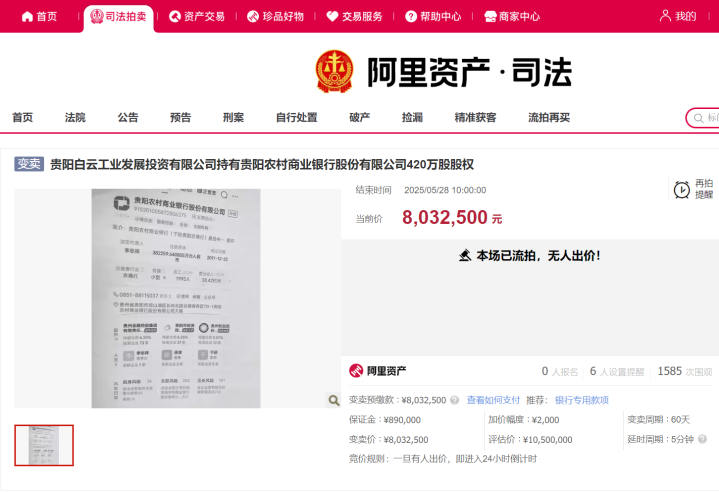Open the 破产 navigation item
Viewport: 719px width, 492px height.
(x=360, y=117)
